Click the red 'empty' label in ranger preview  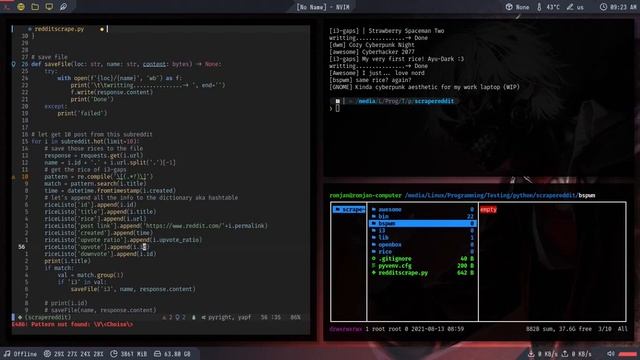488,209
